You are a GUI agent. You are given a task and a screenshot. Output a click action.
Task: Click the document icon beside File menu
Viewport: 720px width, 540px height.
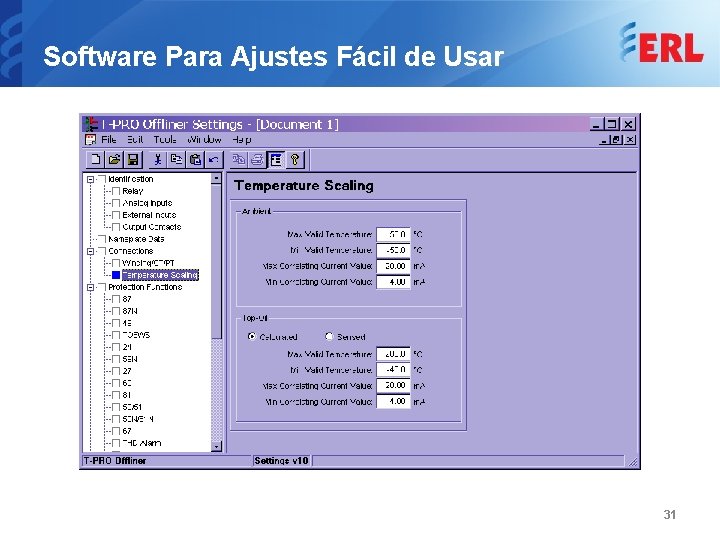coord(90,139)
